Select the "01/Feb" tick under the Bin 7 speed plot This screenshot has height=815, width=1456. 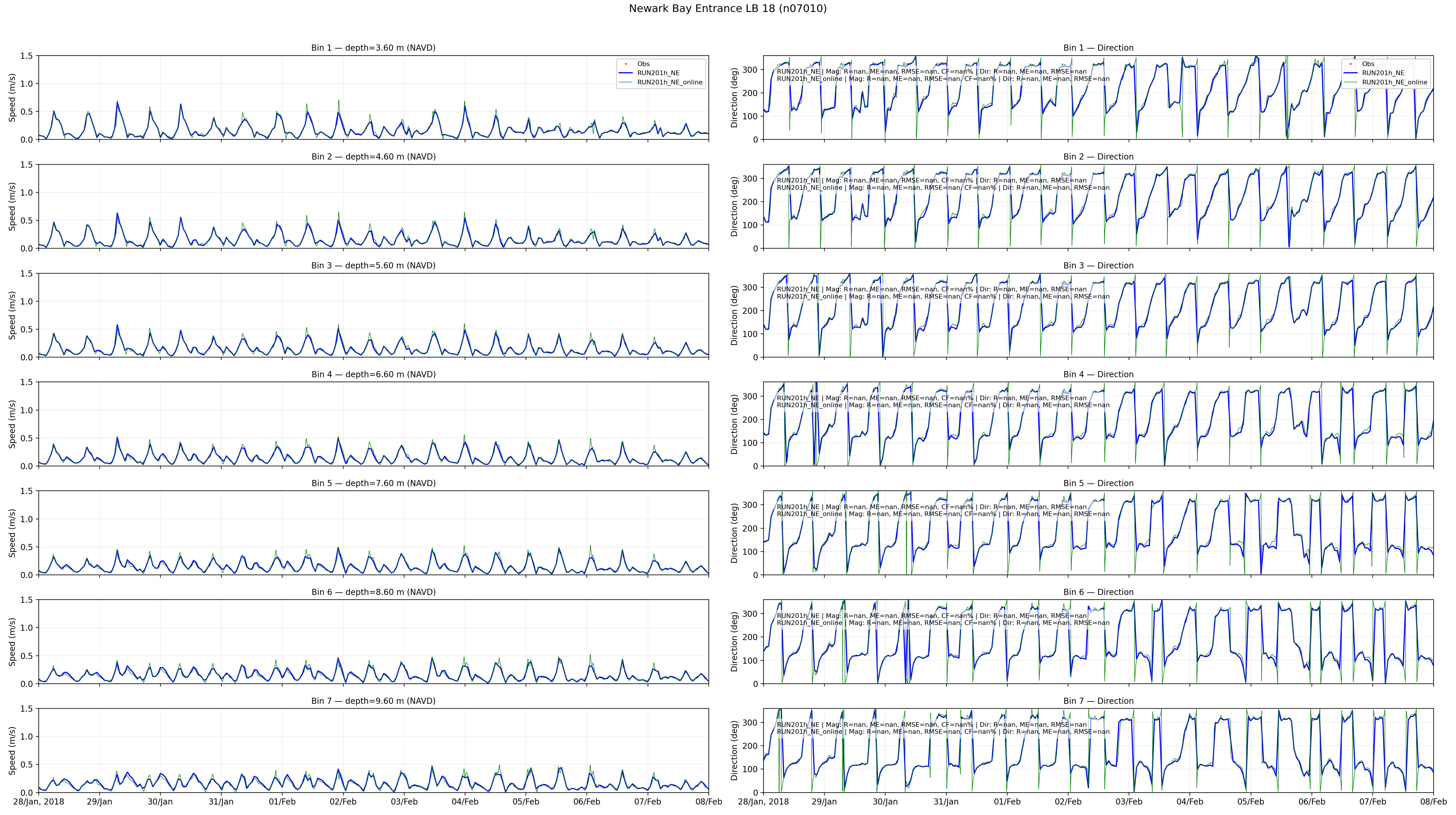point(282,802)
